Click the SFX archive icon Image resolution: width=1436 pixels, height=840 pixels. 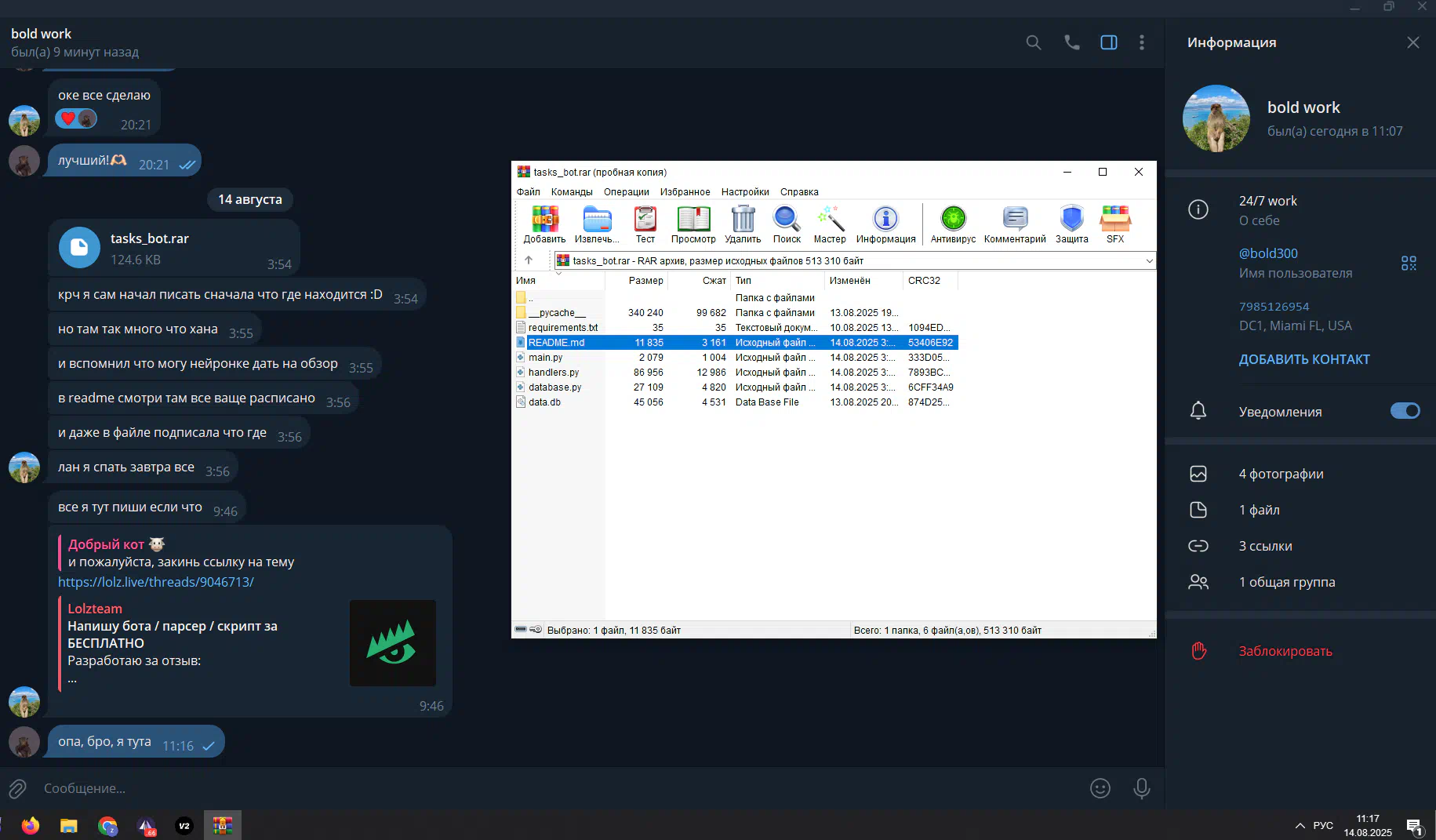(1114, 224)
